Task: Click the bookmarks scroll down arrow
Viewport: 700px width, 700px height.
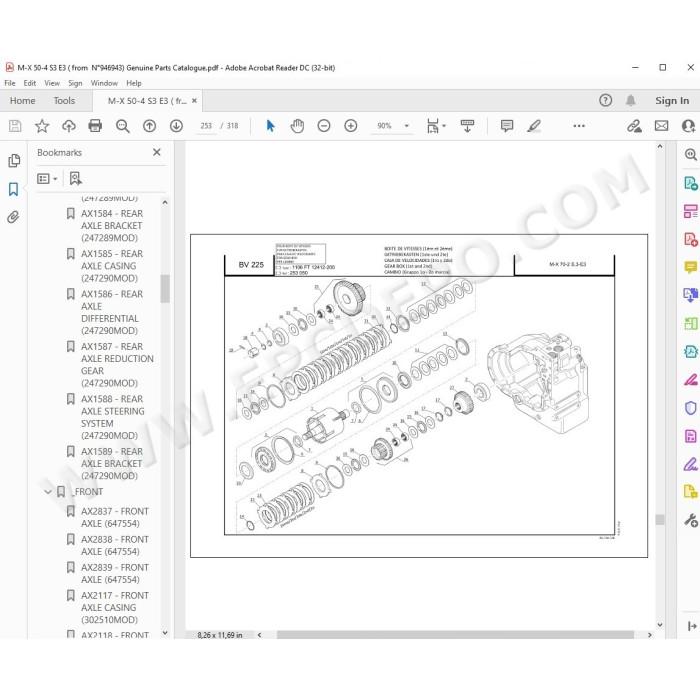Action: [x=165, y=633]
